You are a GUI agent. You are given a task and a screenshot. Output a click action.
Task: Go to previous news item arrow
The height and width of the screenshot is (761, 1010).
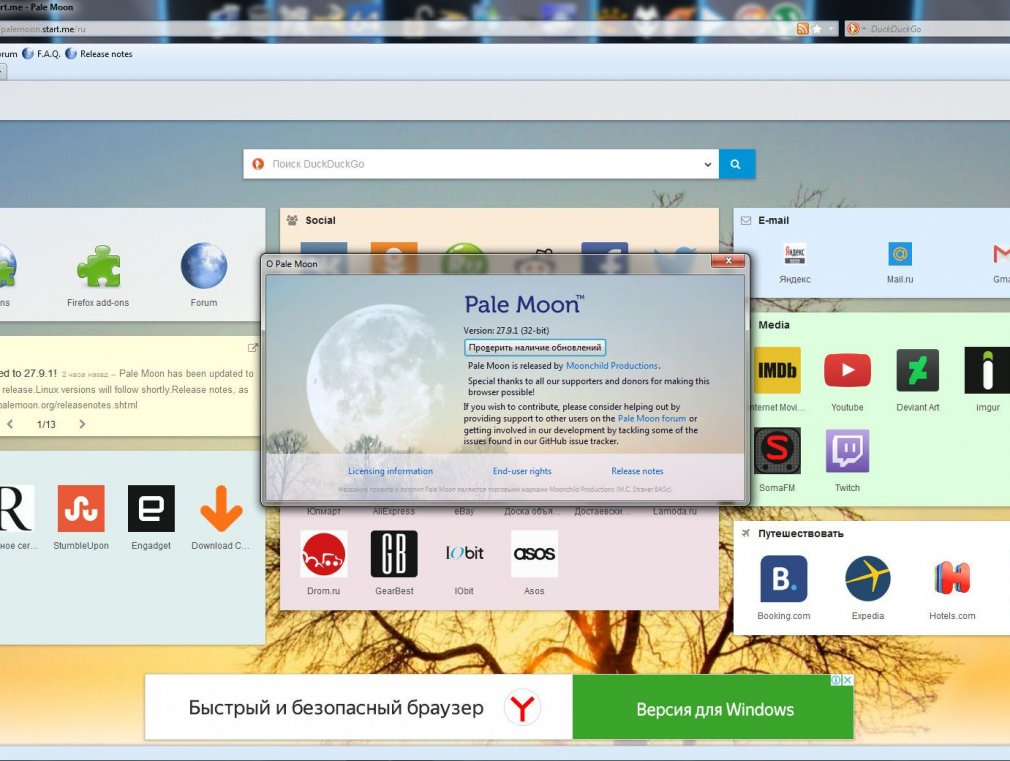(10, 424)
